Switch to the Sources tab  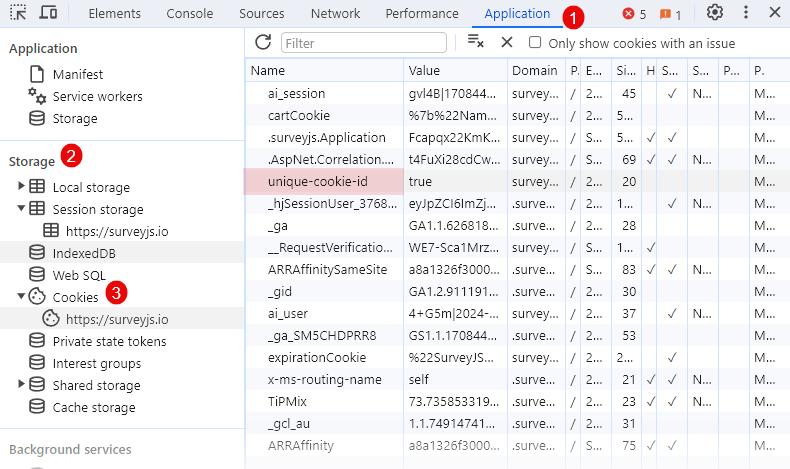[x=261, y=14]
